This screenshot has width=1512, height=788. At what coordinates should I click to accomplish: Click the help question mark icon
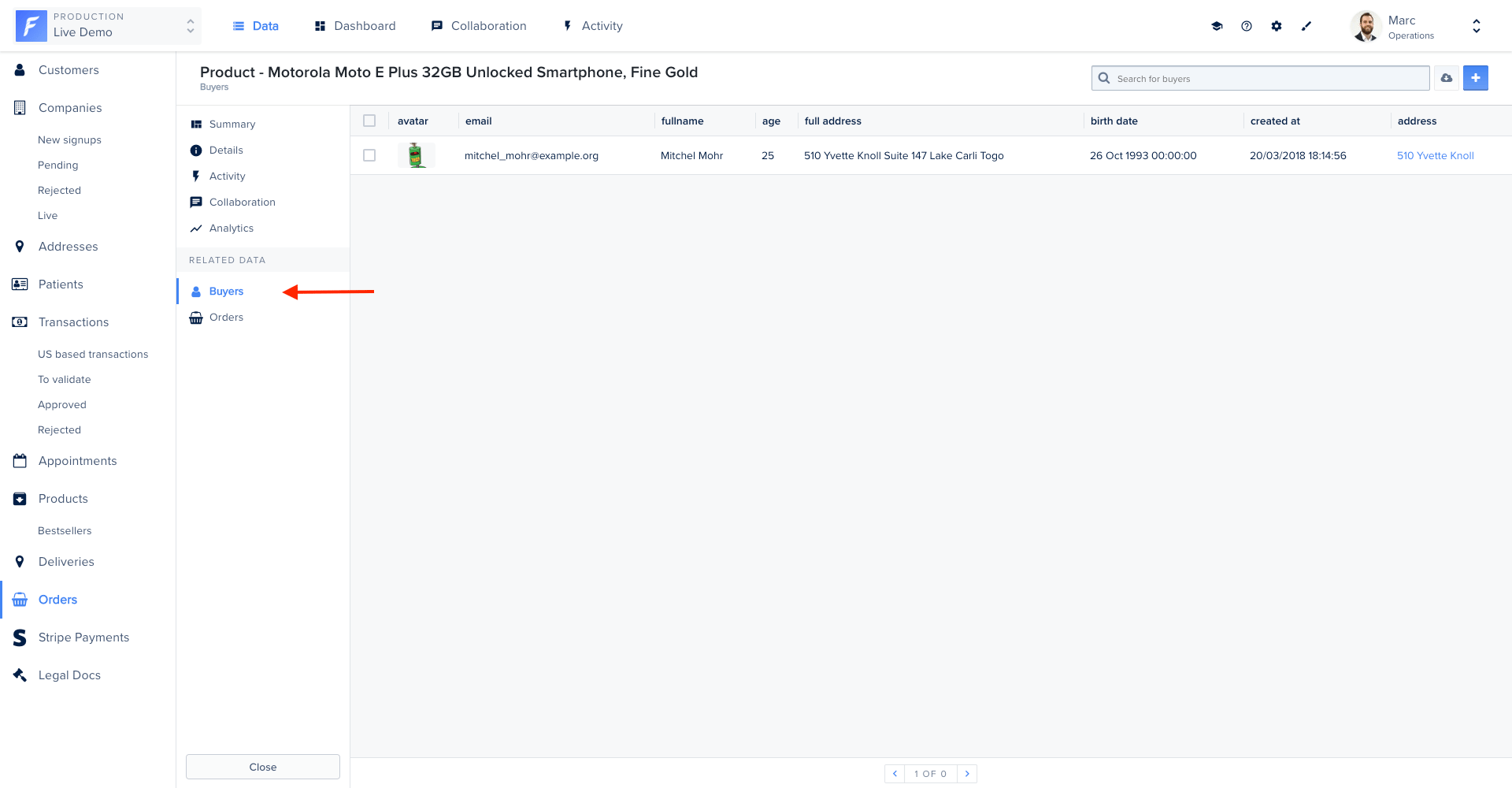coord(1247,26)
